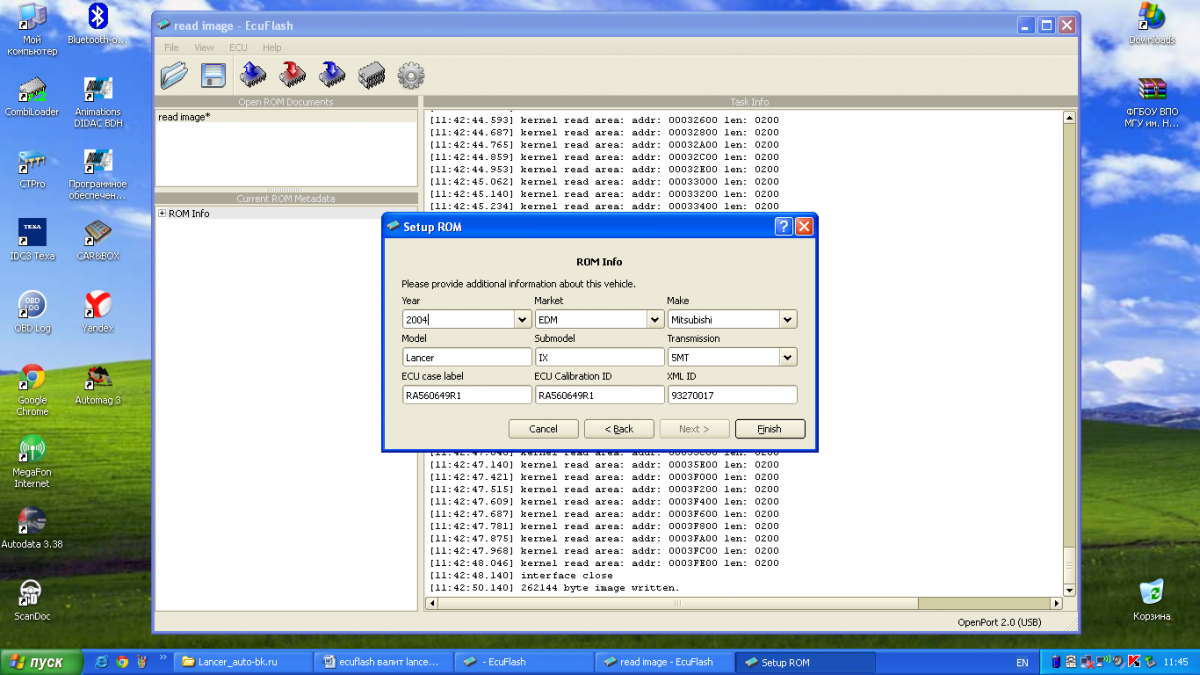Expand the ROM Info tree node

(162, 214)
